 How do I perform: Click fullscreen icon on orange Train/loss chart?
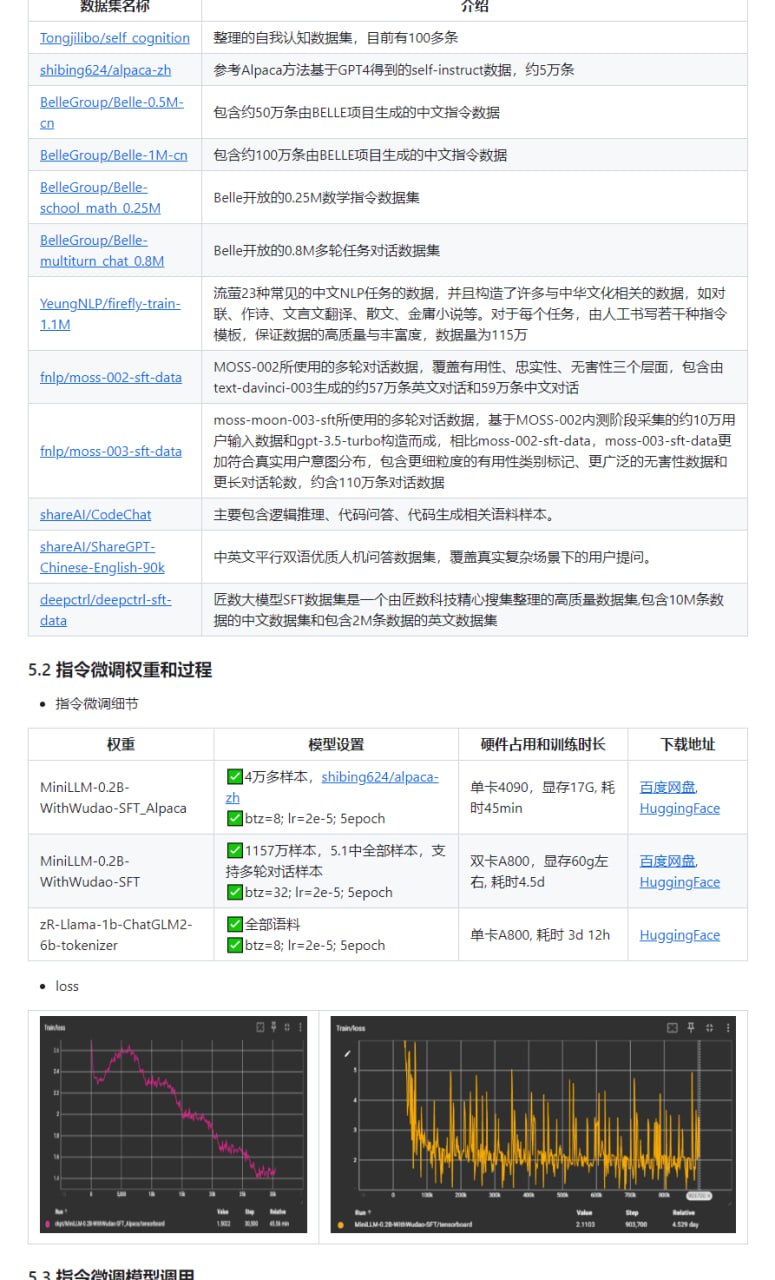click(x=672, y=1028)
